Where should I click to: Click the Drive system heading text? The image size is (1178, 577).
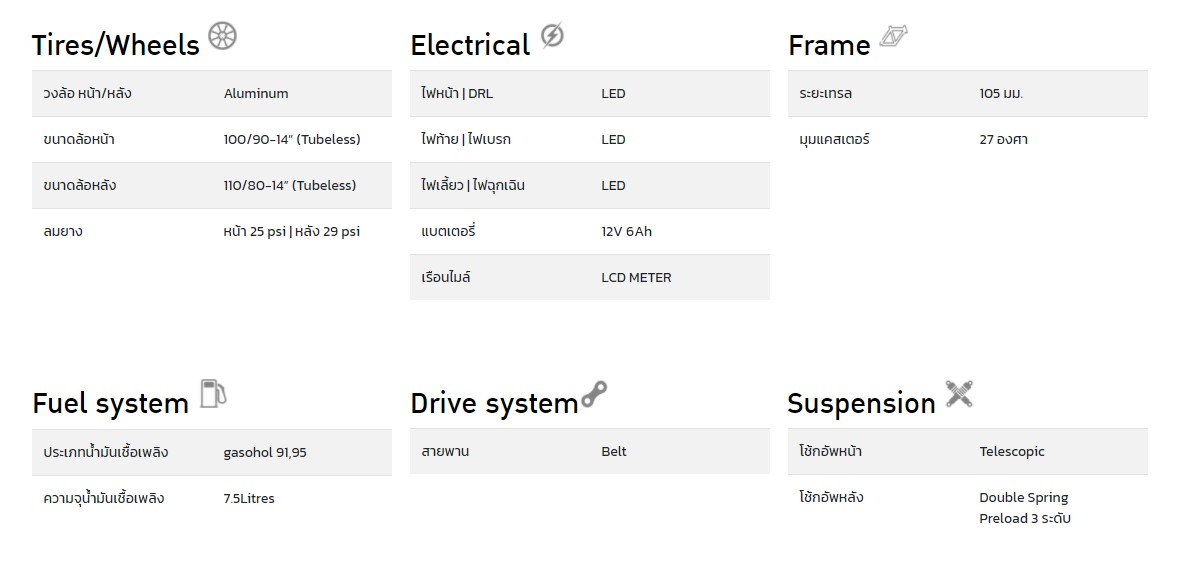point(494,403)
